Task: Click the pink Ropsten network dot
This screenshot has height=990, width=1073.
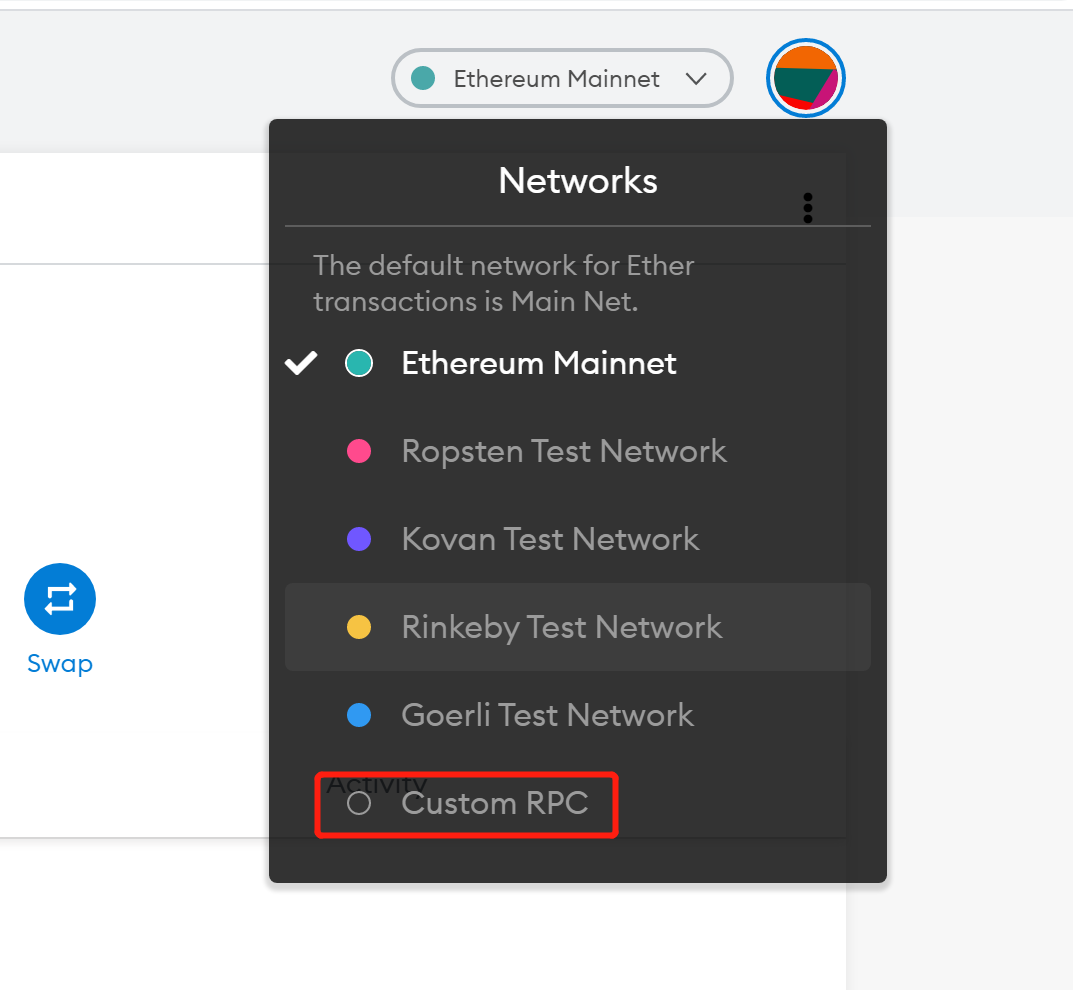Action: [x=358, y=451]
